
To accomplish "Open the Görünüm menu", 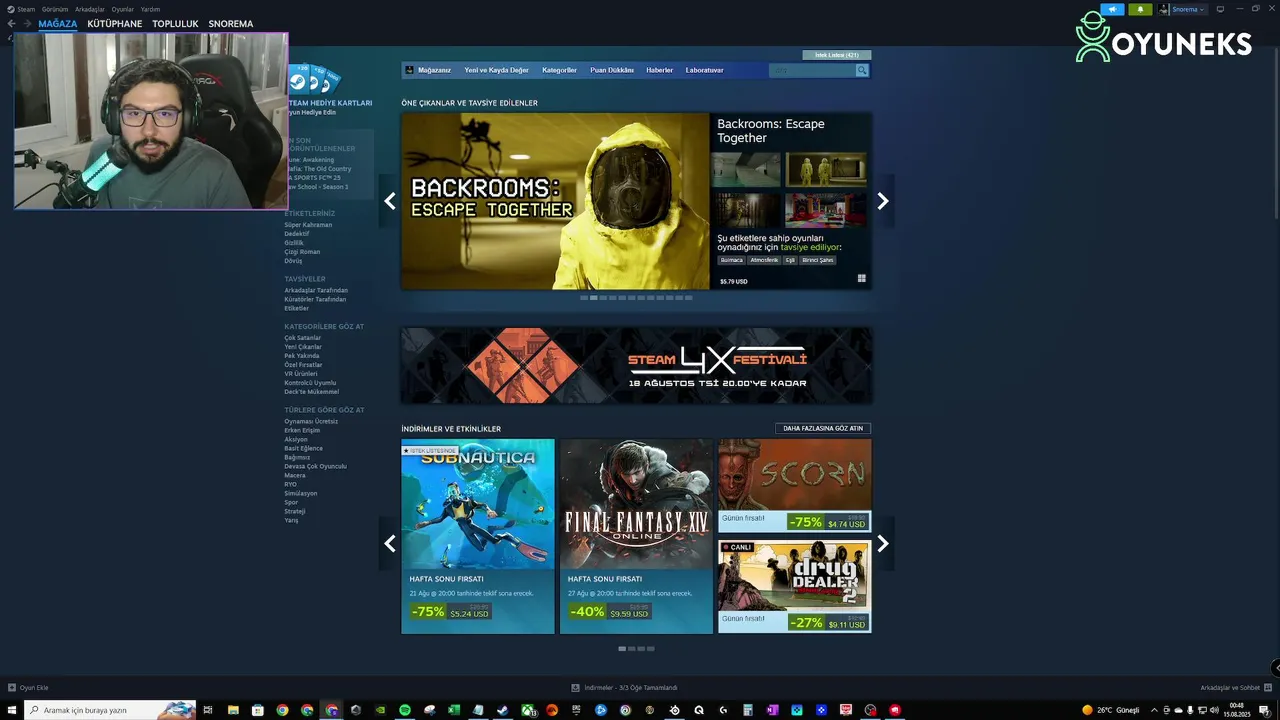I will (55, 9).
